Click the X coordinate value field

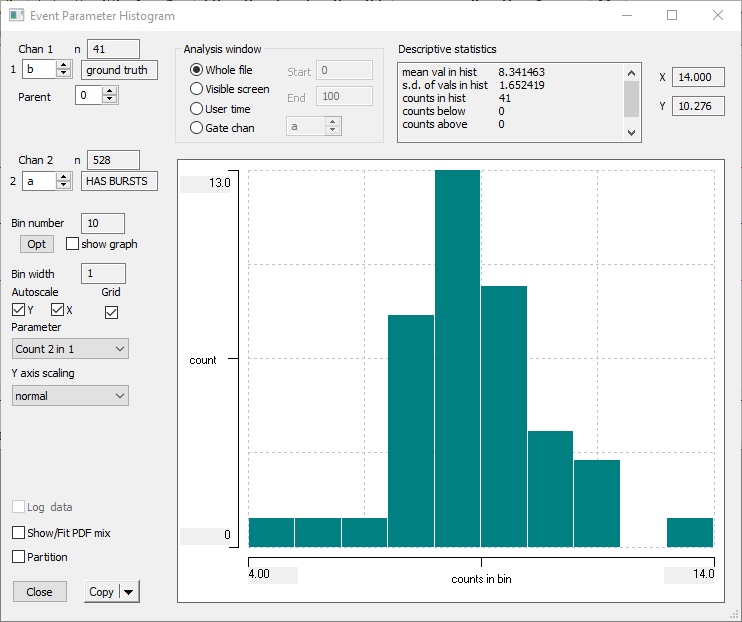pyautogui.click(x=698, y=77)
